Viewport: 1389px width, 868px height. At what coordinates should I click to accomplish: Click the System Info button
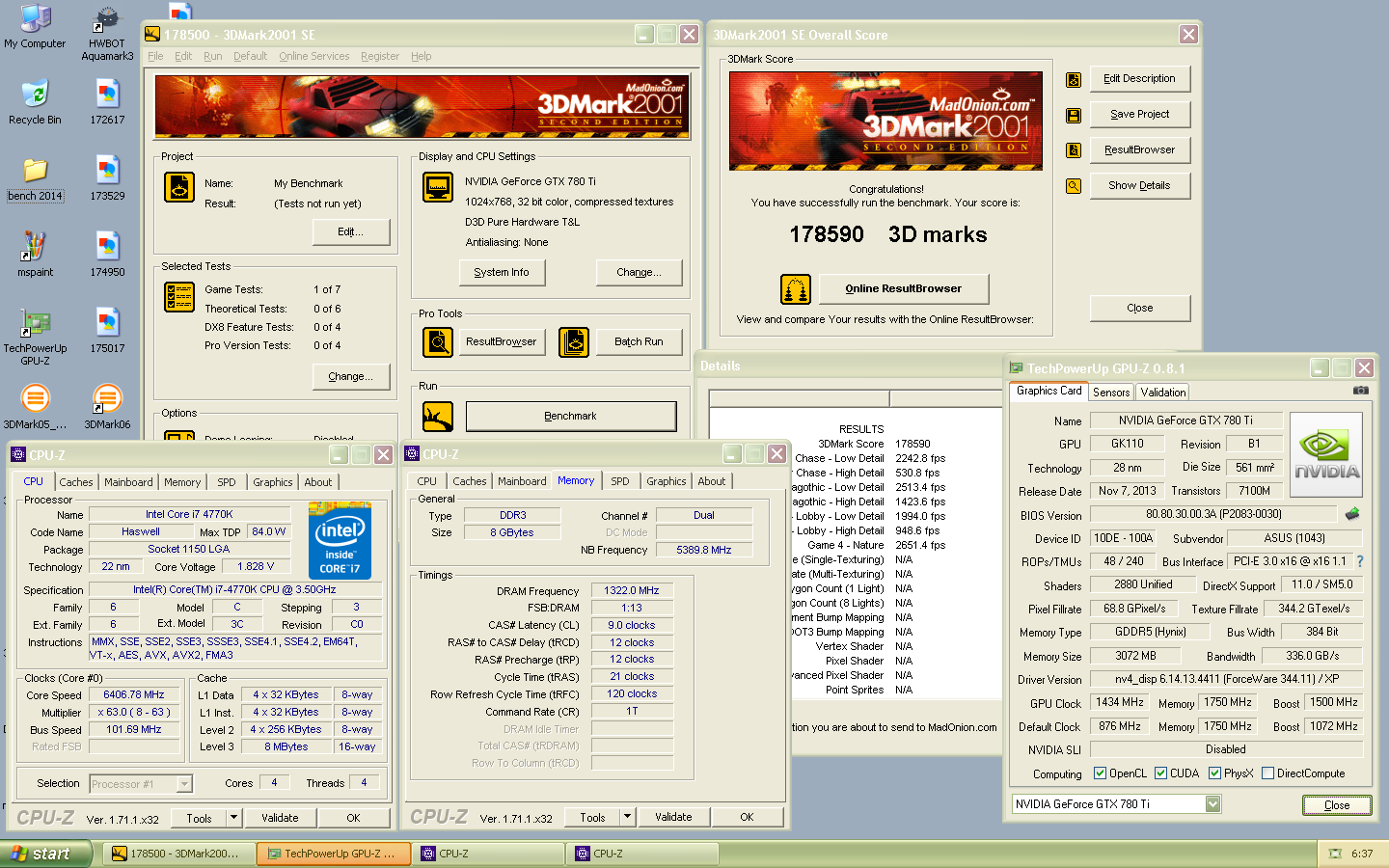(x=502, y=273)
